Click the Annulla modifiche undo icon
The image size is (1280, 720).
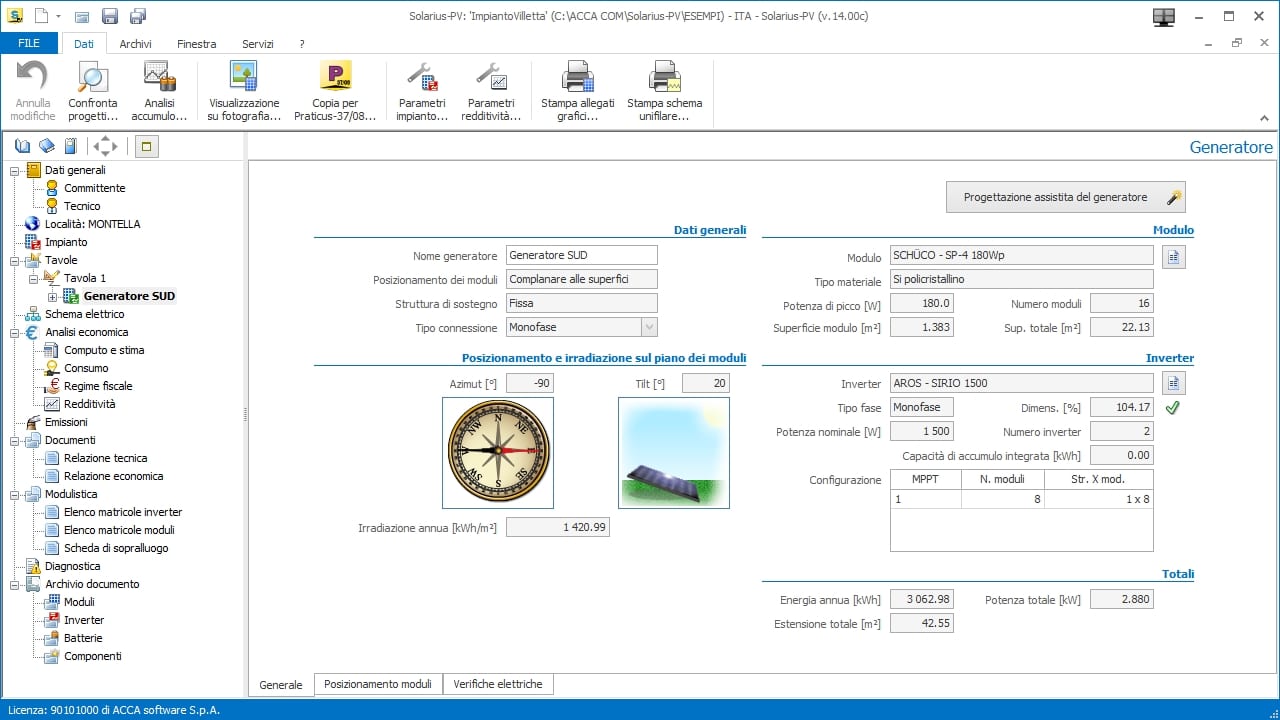click(x=33, y=77)
